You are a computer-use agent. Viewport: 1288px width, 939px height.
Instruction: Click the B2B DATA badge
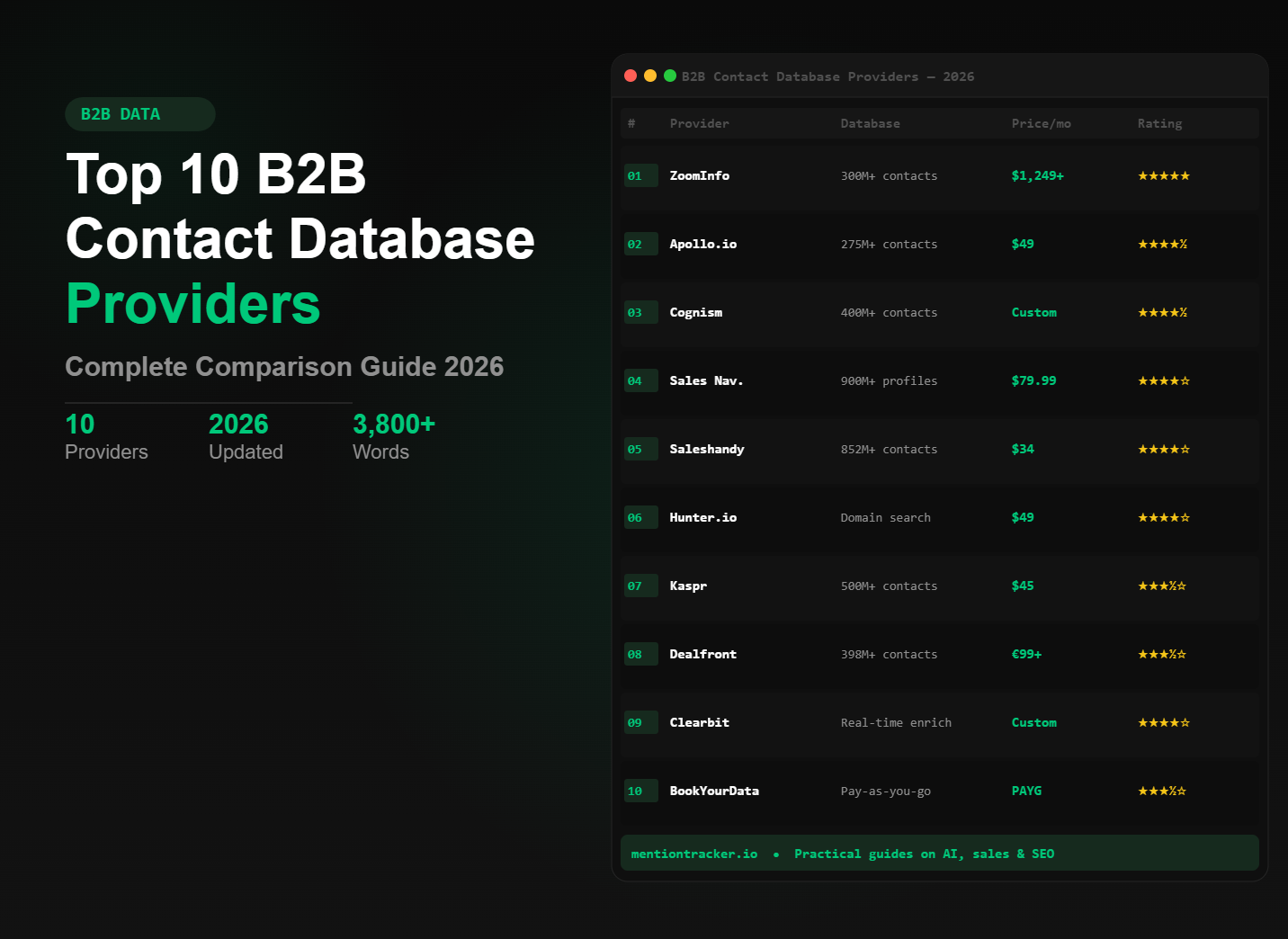click(x=140, y=114)
